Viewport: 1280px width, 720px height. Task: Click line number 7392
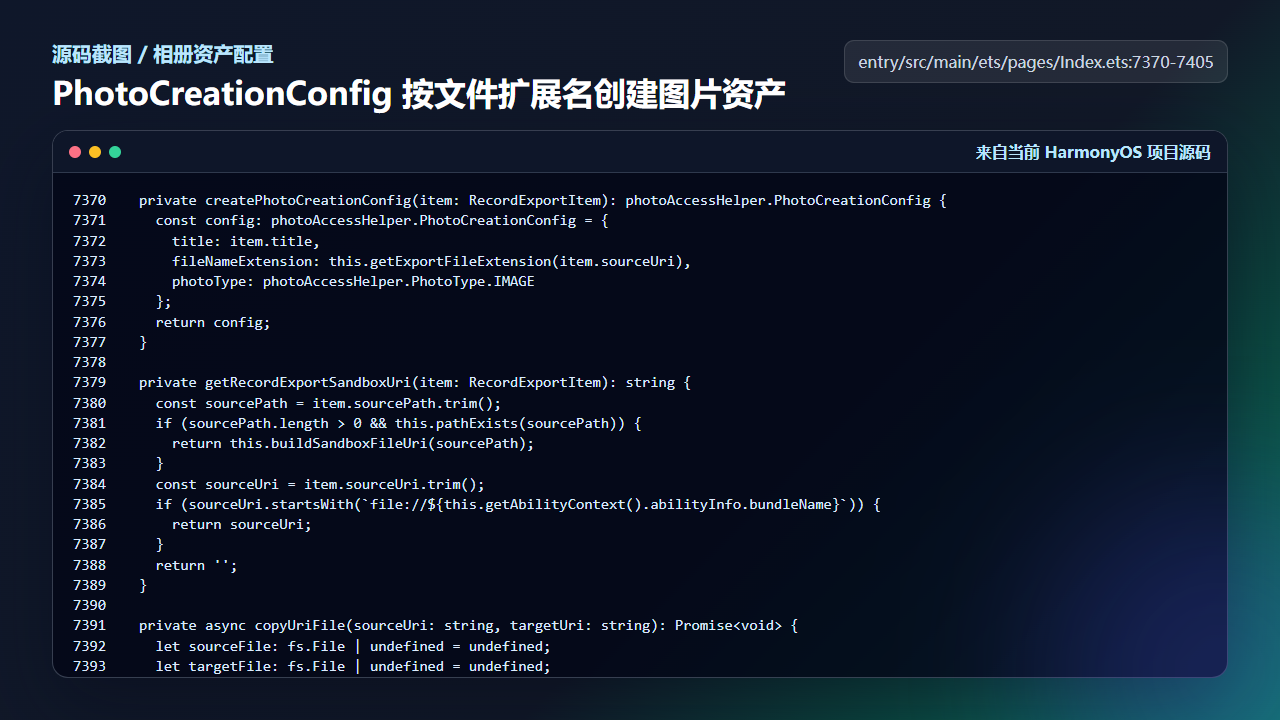click(89, 646)
